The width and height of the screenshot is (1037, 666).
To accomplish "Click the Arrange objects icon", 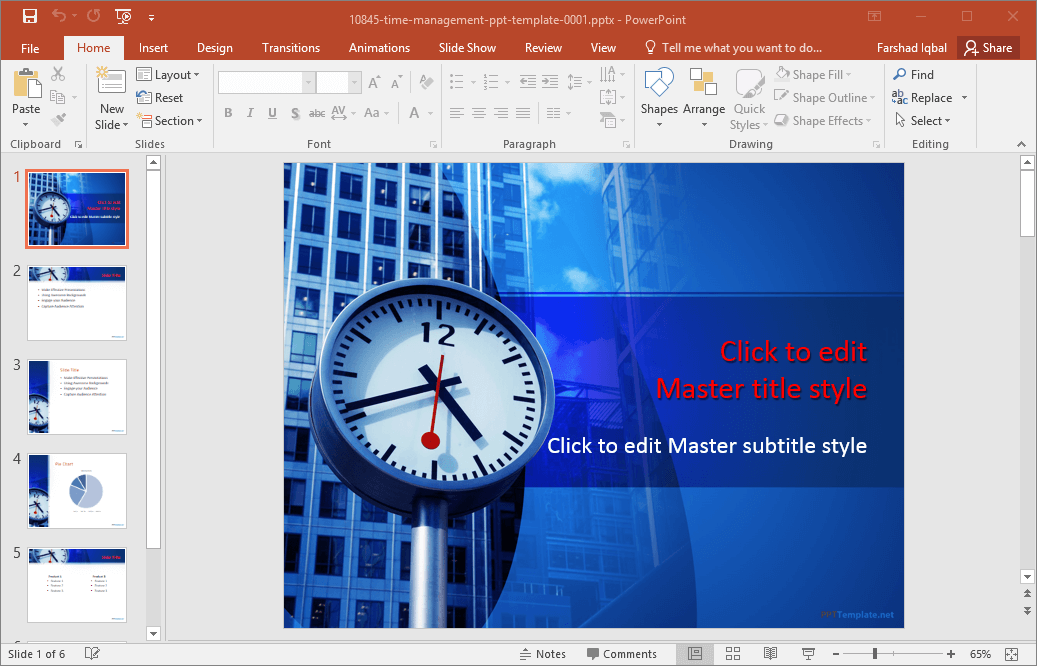I will pos(704,88).
